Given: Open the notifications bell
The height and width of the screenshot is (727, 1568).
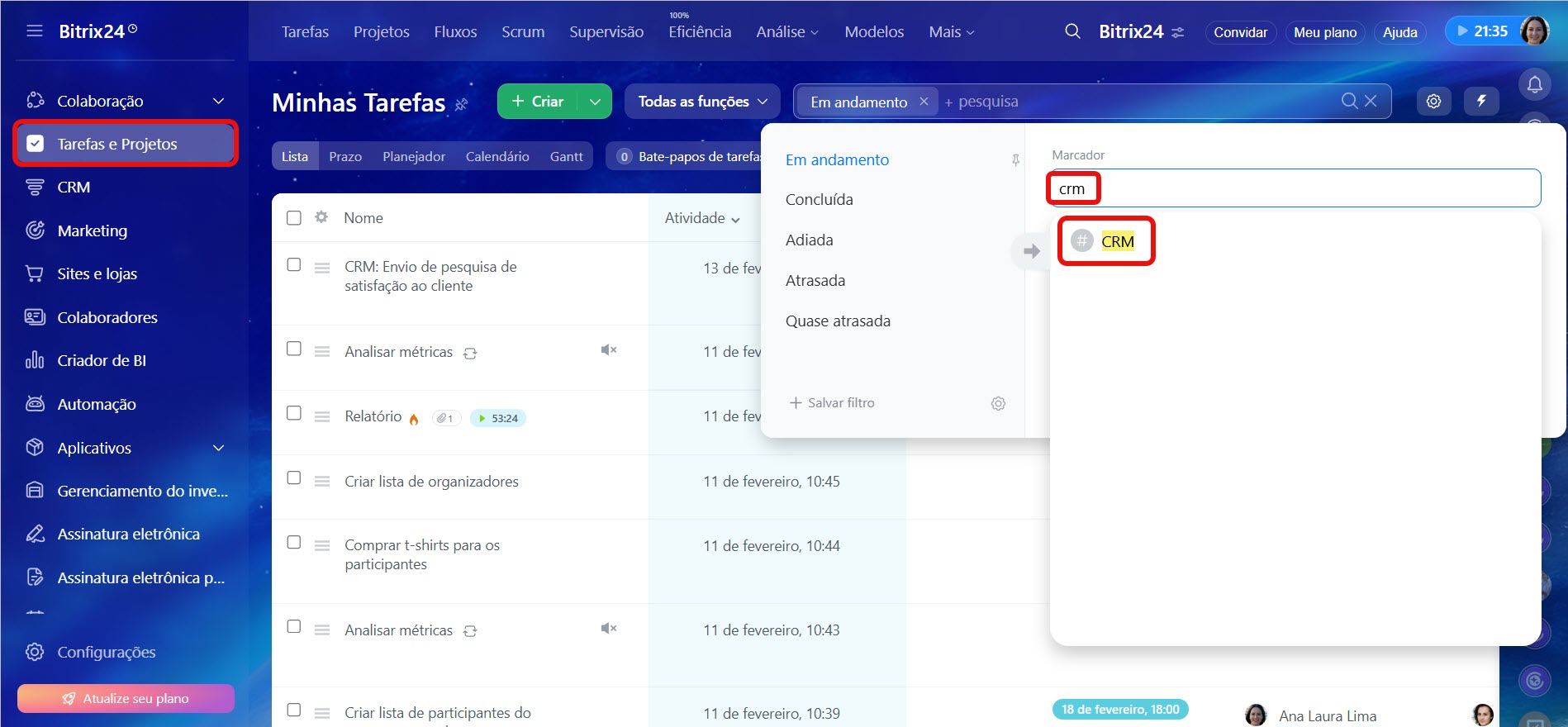Looking at the screenshot, I should click(x=1534, y=84).
